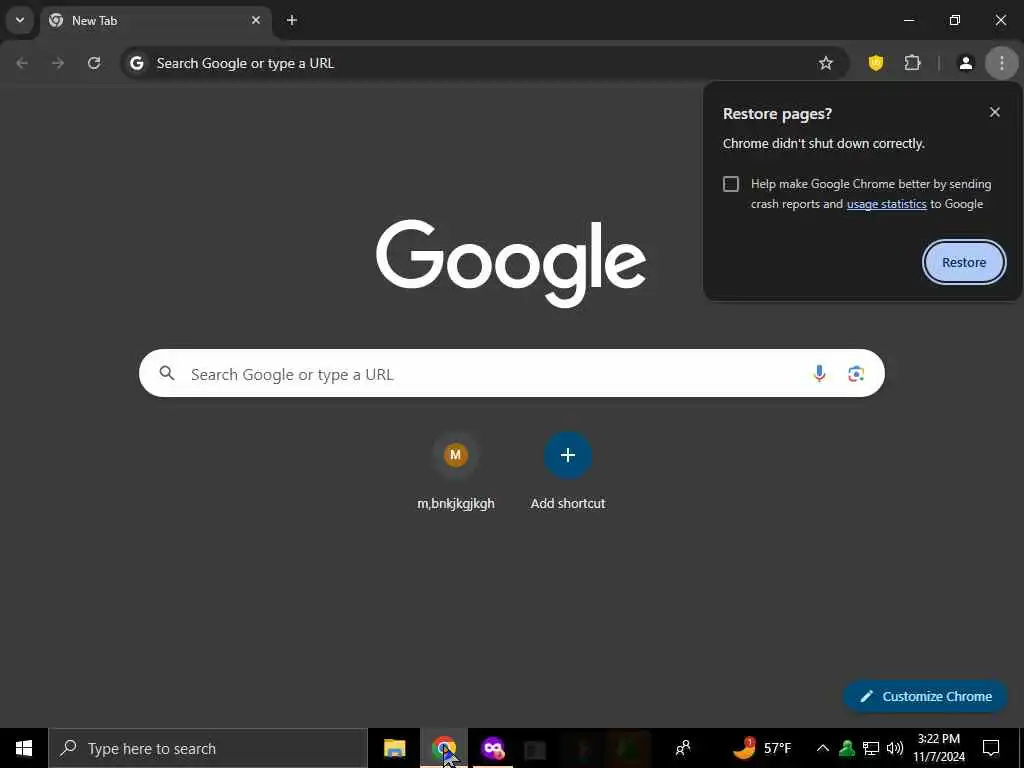Screen dimensions: 1024x768
Task: Click Add shortcut button
Action: [568, 470]
